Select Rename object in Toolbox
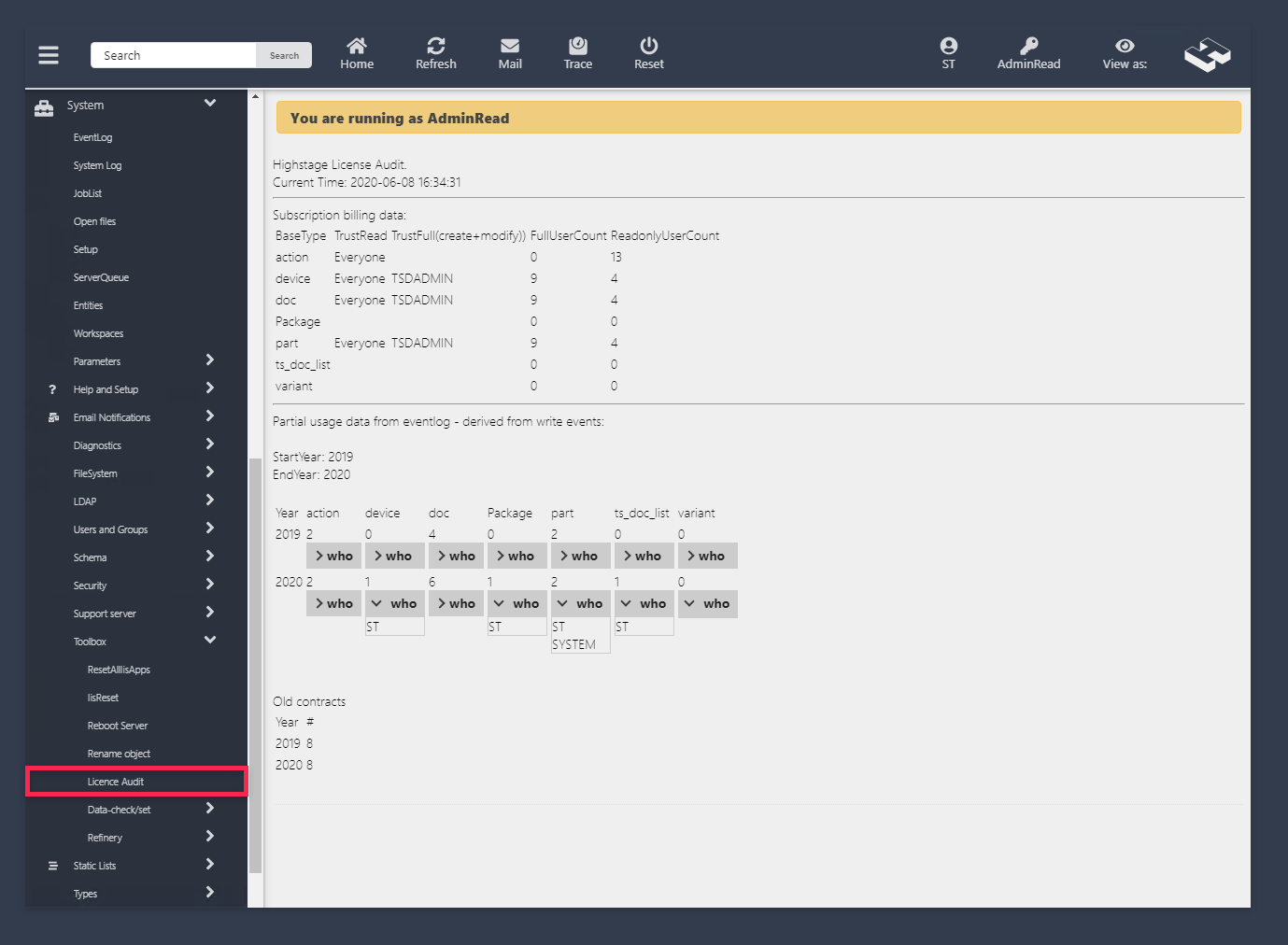Screen dimensions: 1288x945 click(119, 754)
